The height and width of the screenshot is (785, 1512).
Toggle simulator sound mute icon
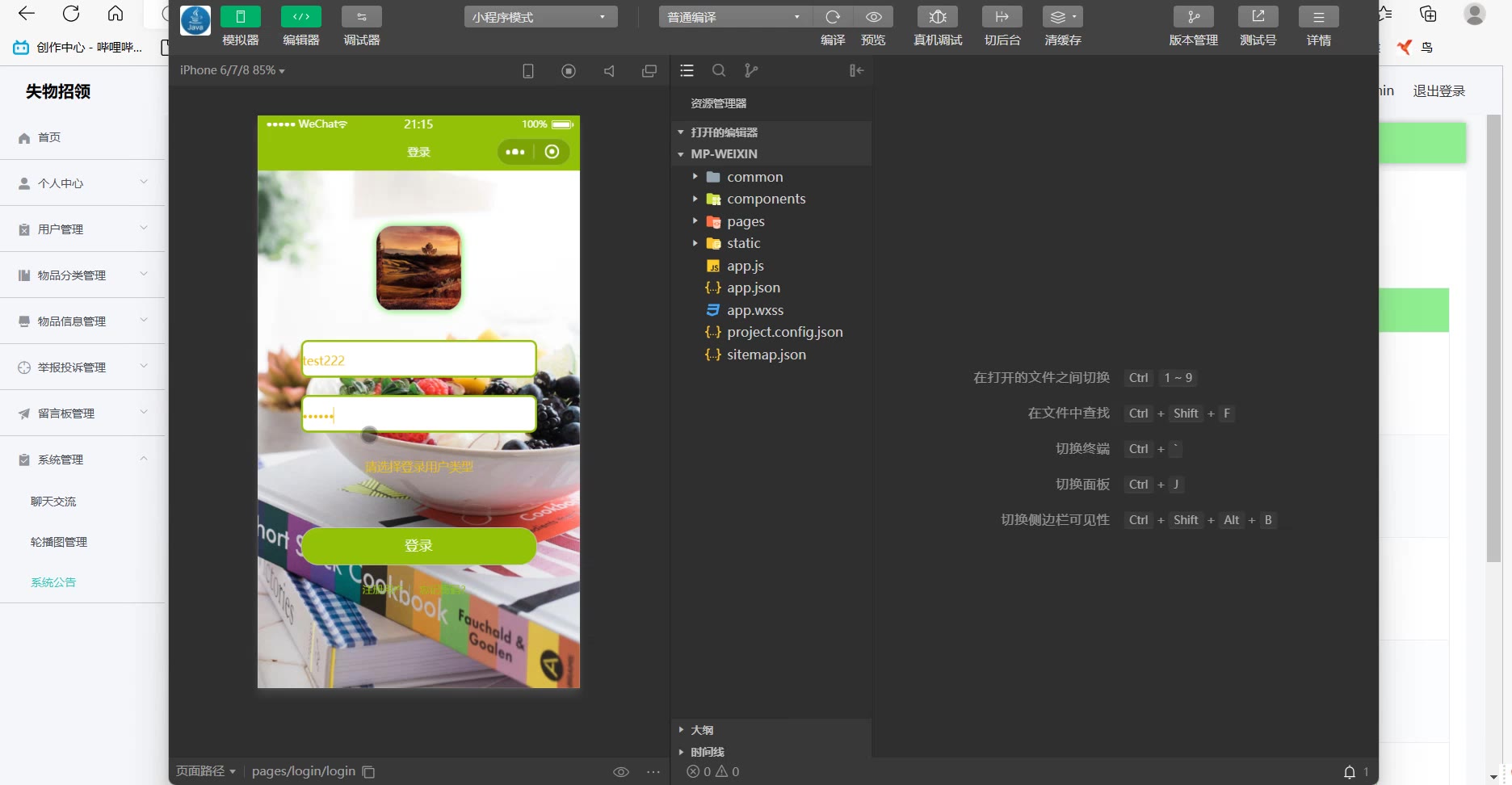click(609, 71)
